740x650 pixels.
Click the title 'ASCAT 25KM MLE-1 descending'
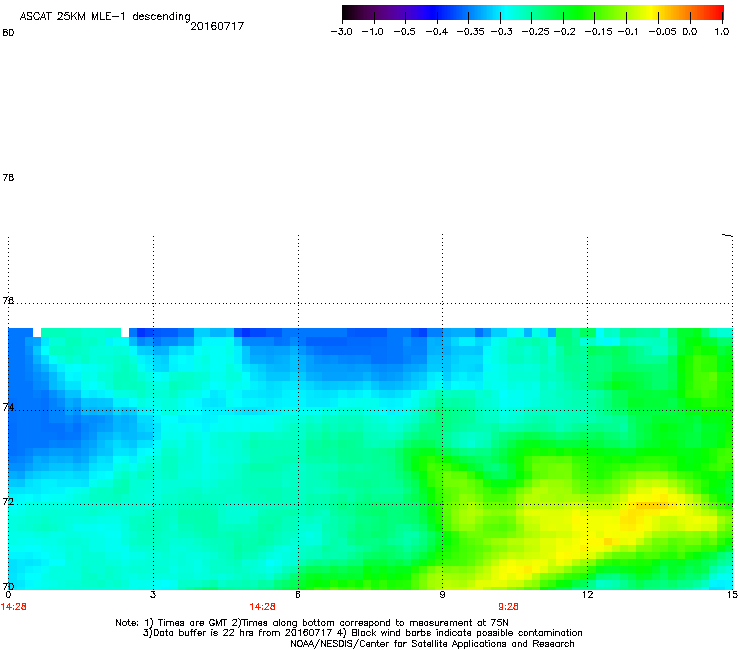tap(105, 17)
